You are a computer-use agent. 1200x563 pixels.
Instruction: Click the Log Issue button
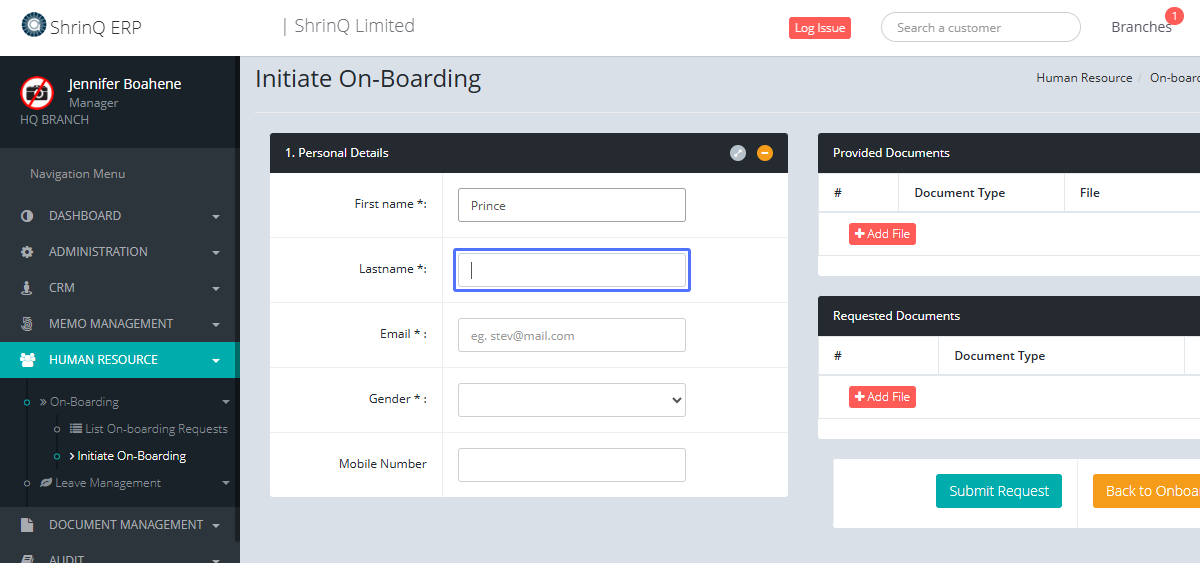click(819, 28)
